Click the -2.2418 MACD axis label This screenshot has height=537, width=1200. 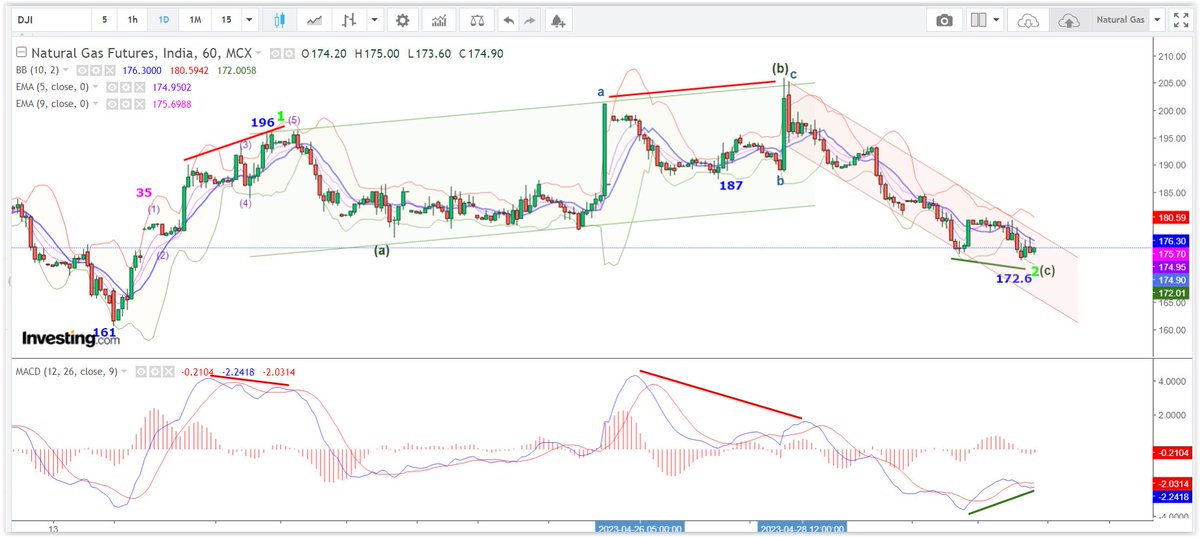point(1171,496)
